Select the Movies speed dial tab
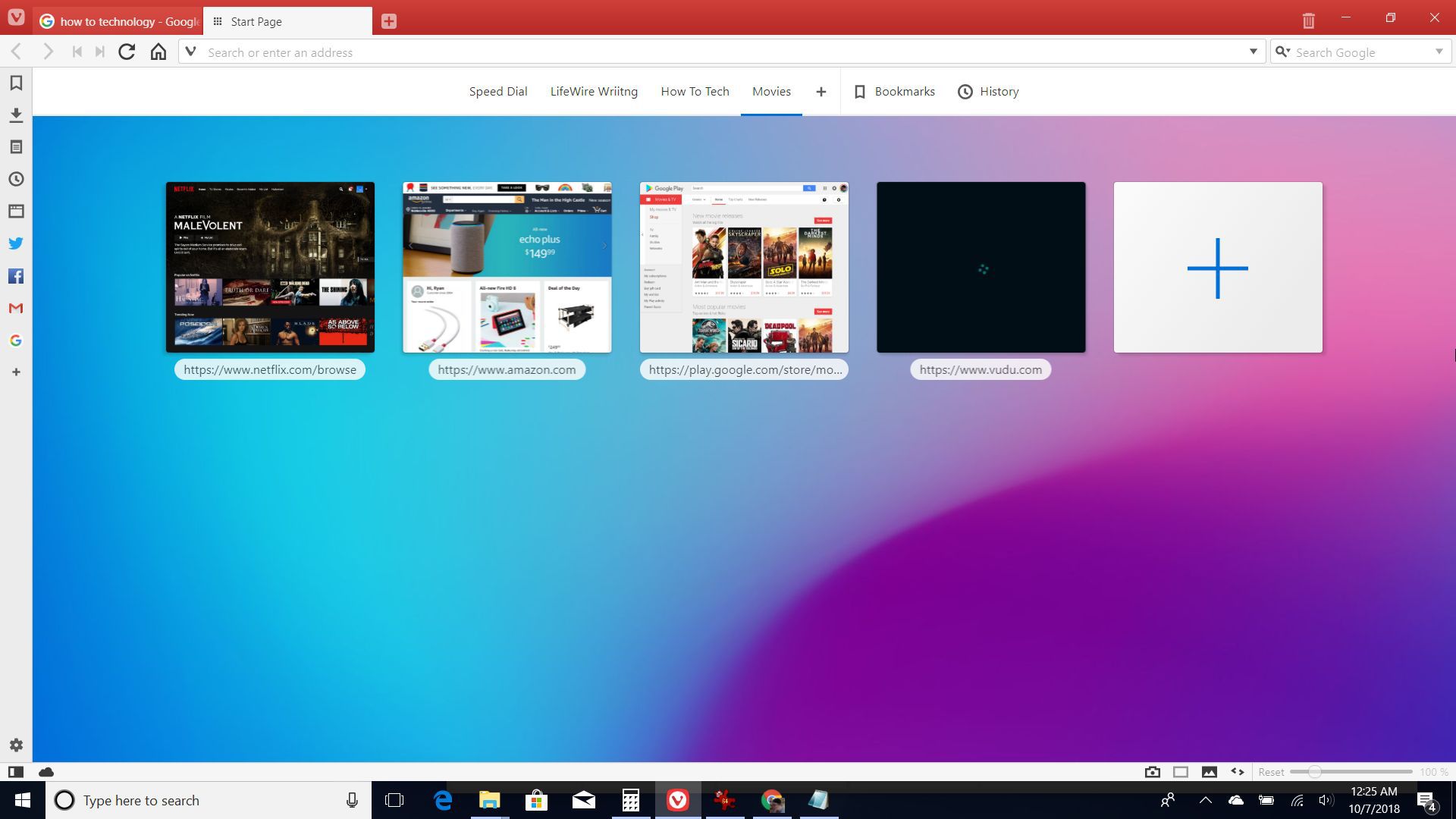1456x819 pixels. [771, 92]
